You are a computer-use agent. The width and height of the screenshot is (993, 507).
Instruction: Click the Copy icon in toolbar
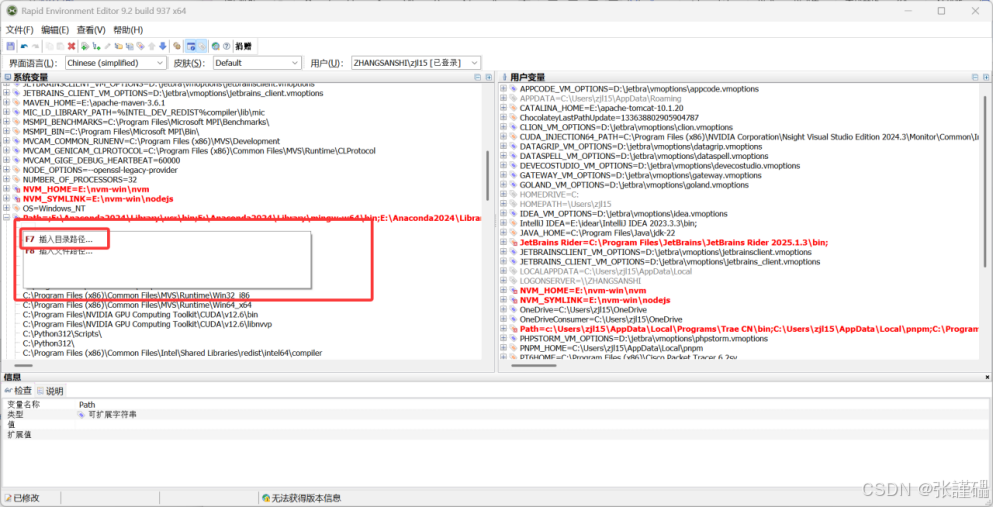coord(49,46)
